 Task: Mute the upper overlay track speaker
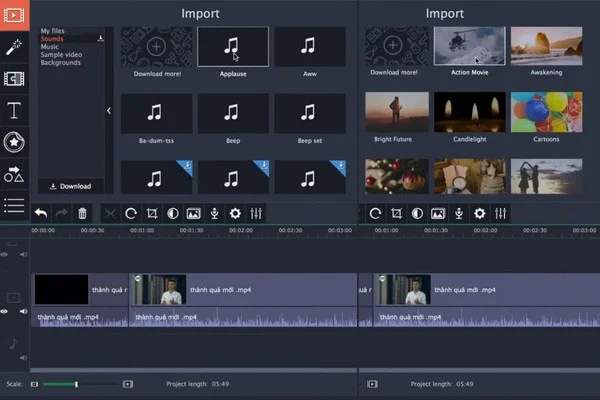24,255
